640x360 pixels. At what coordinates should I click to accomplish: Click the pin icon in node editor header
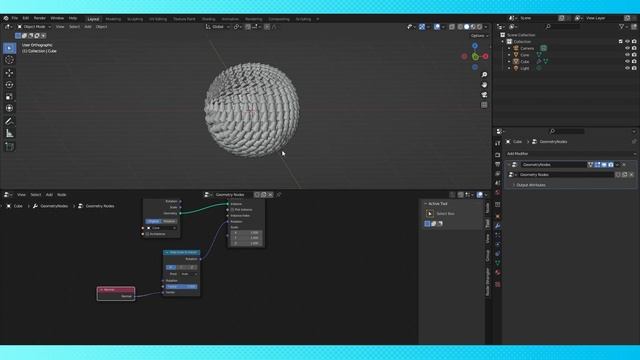tap(279, 195)
